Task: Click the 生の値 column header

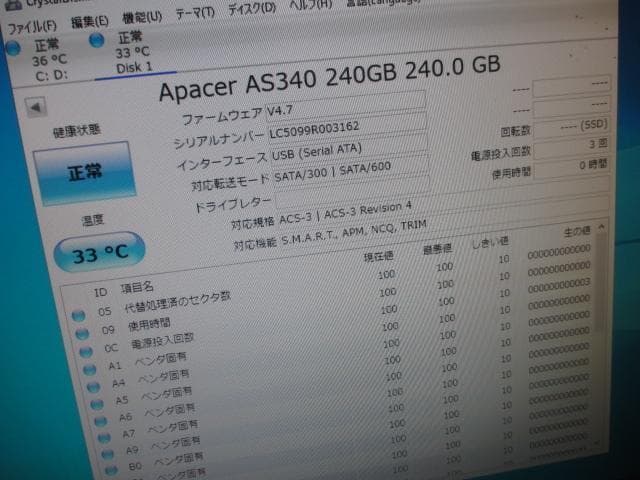Action: 577,231
